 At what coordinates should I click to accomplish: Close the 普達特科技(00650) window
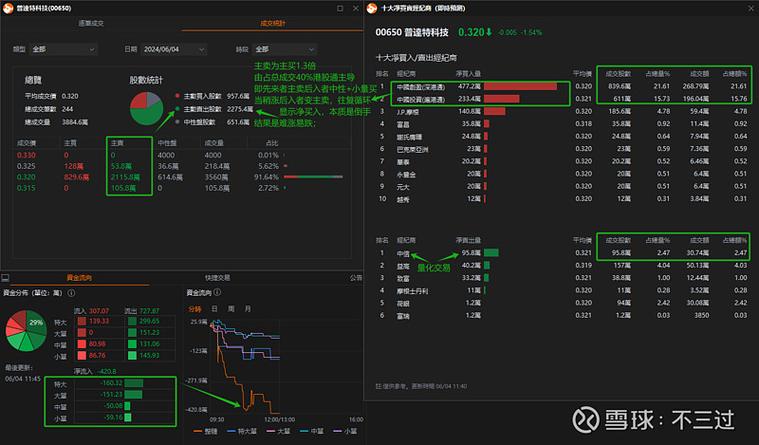click(x=356, y=8)
